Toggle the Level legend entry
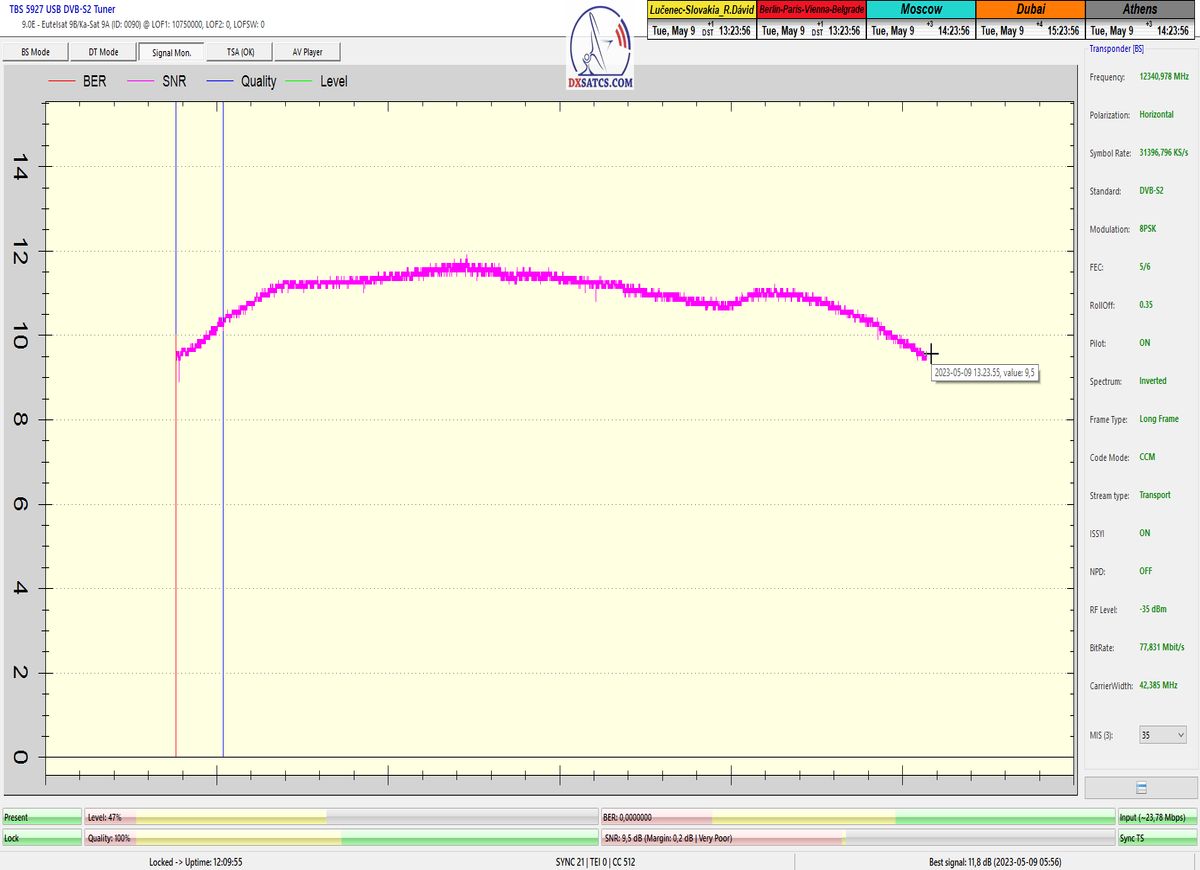Image resolution: width=1200 pixels, height=870 pixels. [316, 81]
